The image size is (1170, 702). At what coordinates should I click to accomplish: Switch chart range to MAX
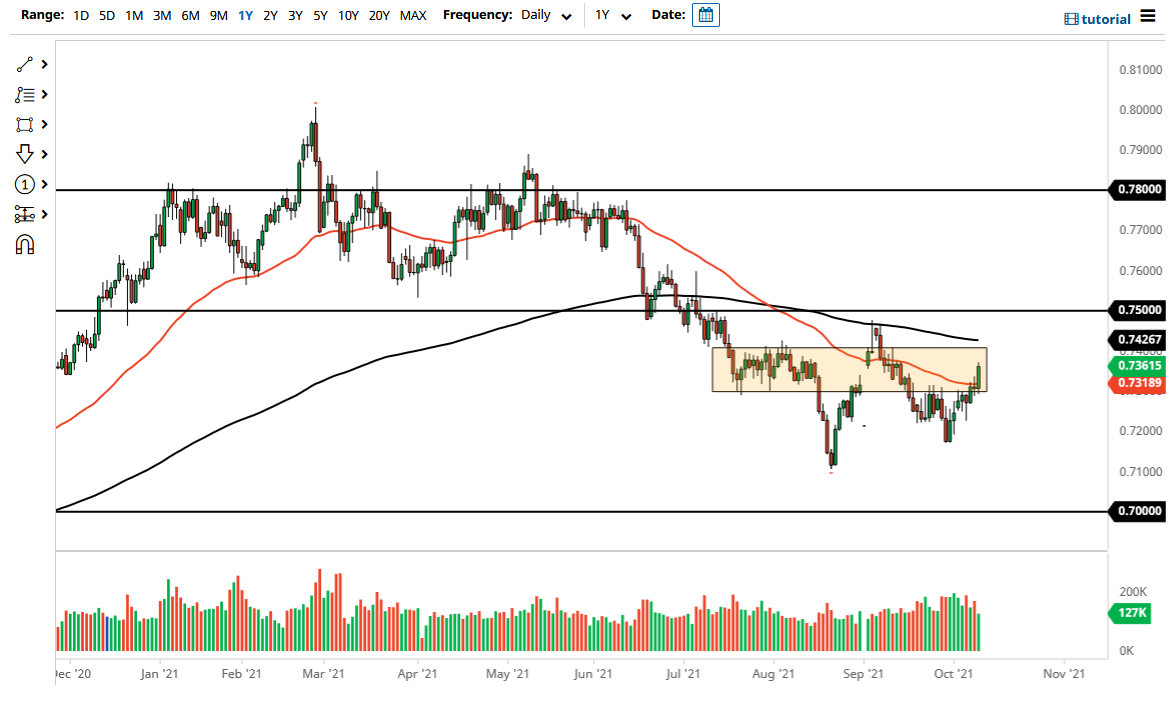412,15
